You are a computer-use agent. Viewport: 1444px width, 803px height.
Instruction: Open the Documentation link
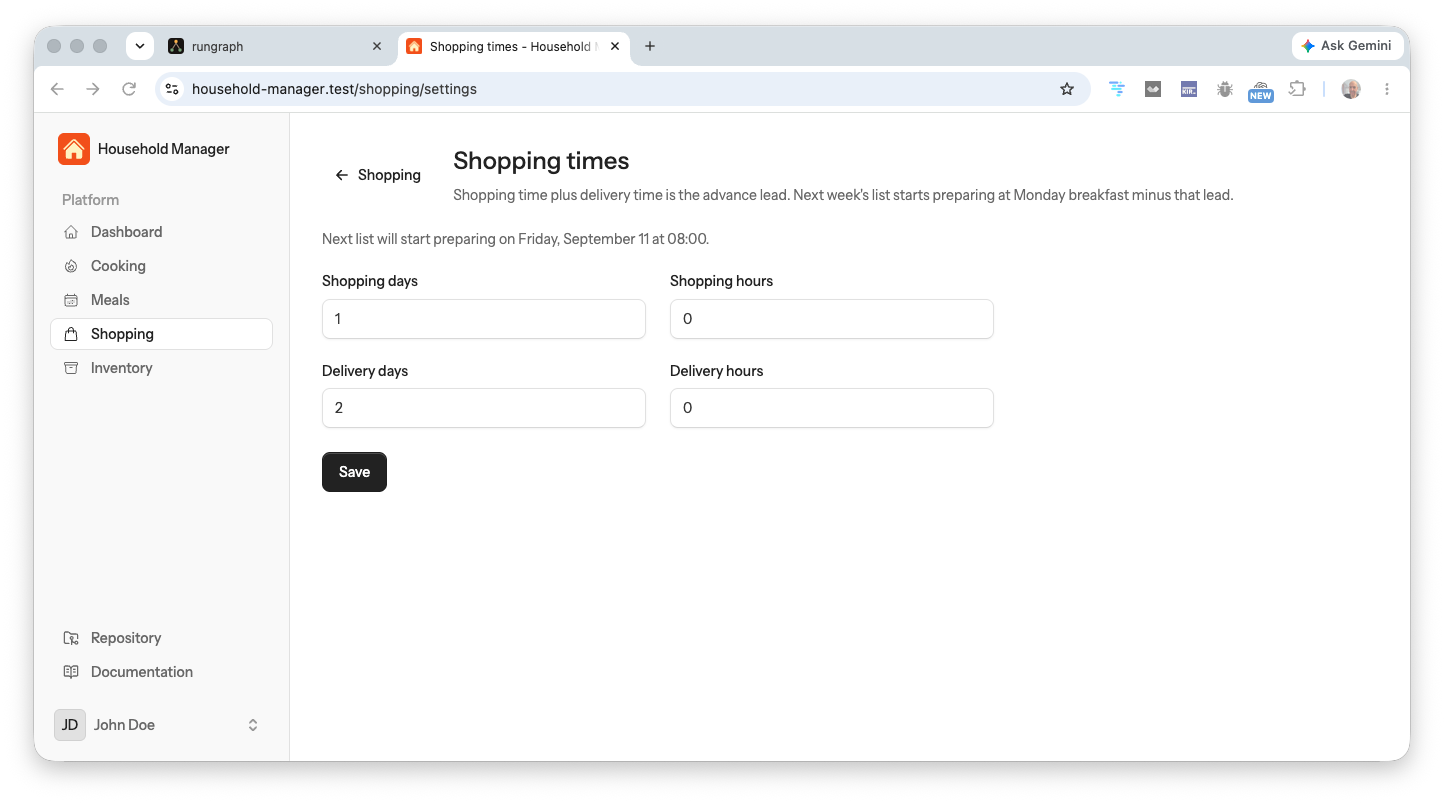[x=161, y=672]
